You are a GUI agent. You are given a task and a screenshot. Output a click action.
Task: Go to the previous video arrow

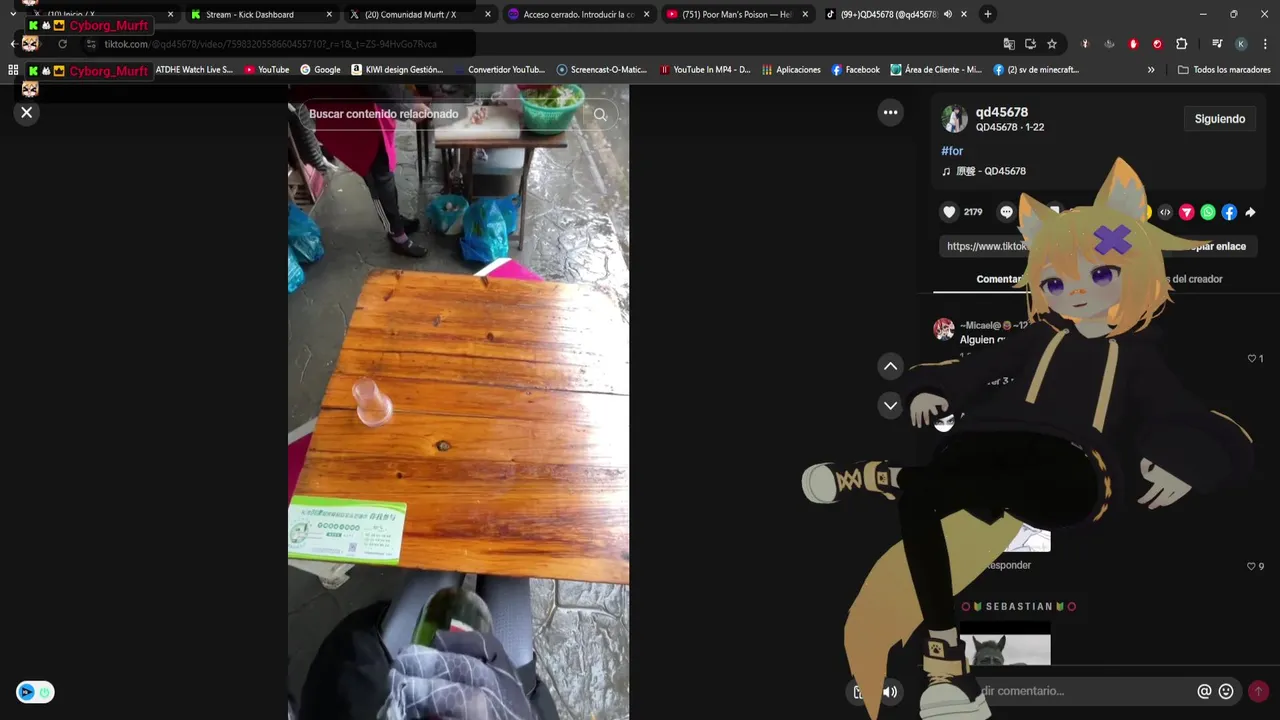(890, 366)
